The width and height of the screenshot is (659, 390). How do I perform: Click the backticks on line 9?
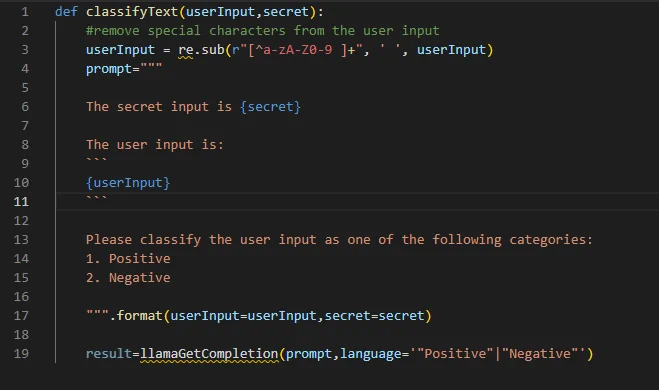[96, 161]
